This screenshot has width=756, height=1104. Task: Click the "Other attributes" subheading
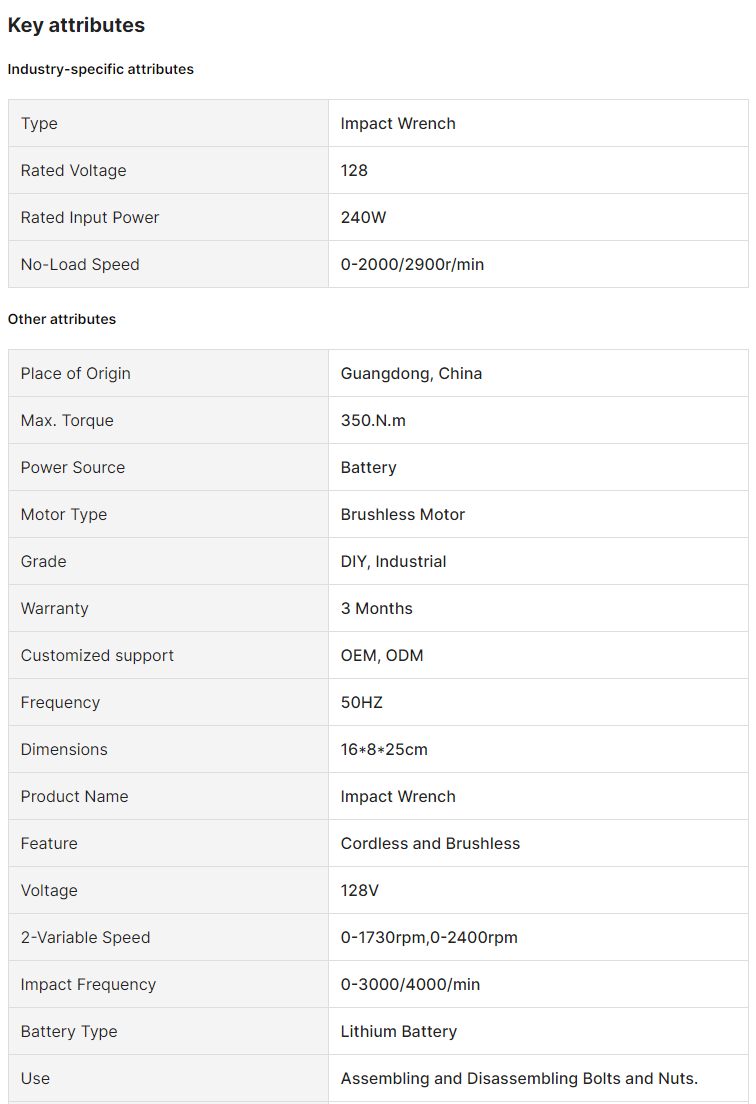[x=62, y=319]
